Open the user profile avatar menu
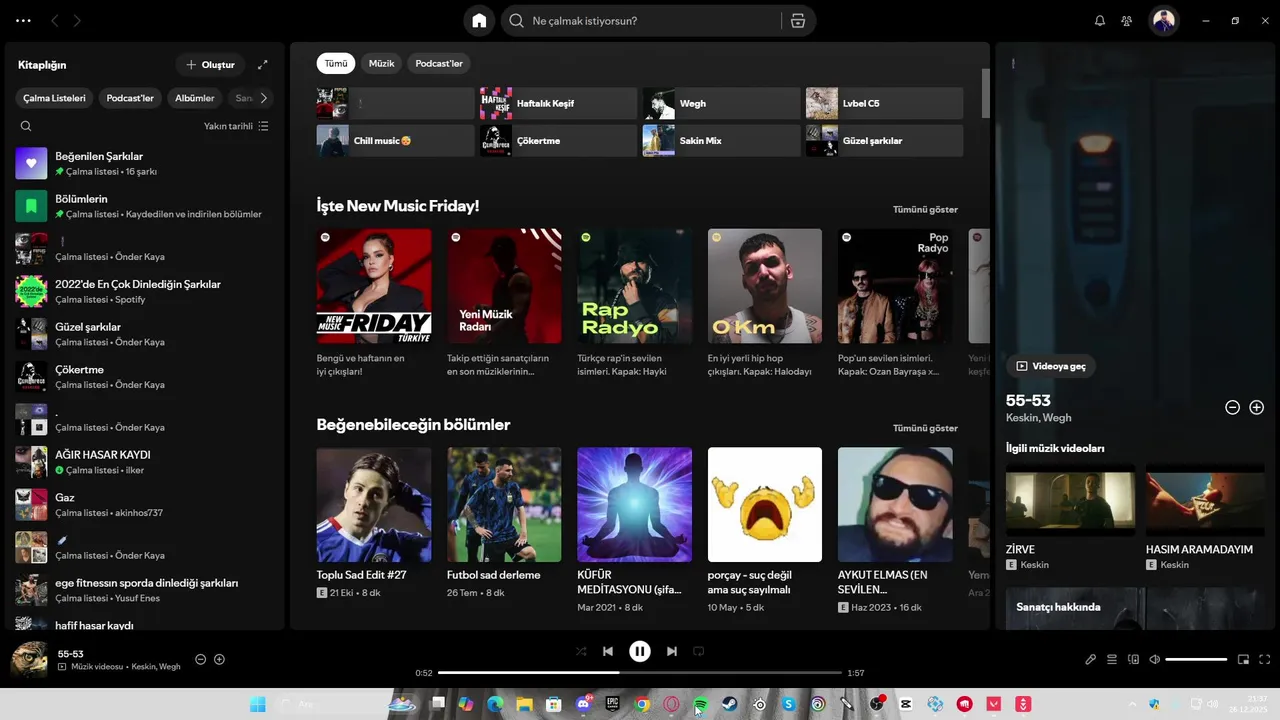The width and height of the screenshot is (1280, 720). pyautogui.click(x=1163, y=20)
